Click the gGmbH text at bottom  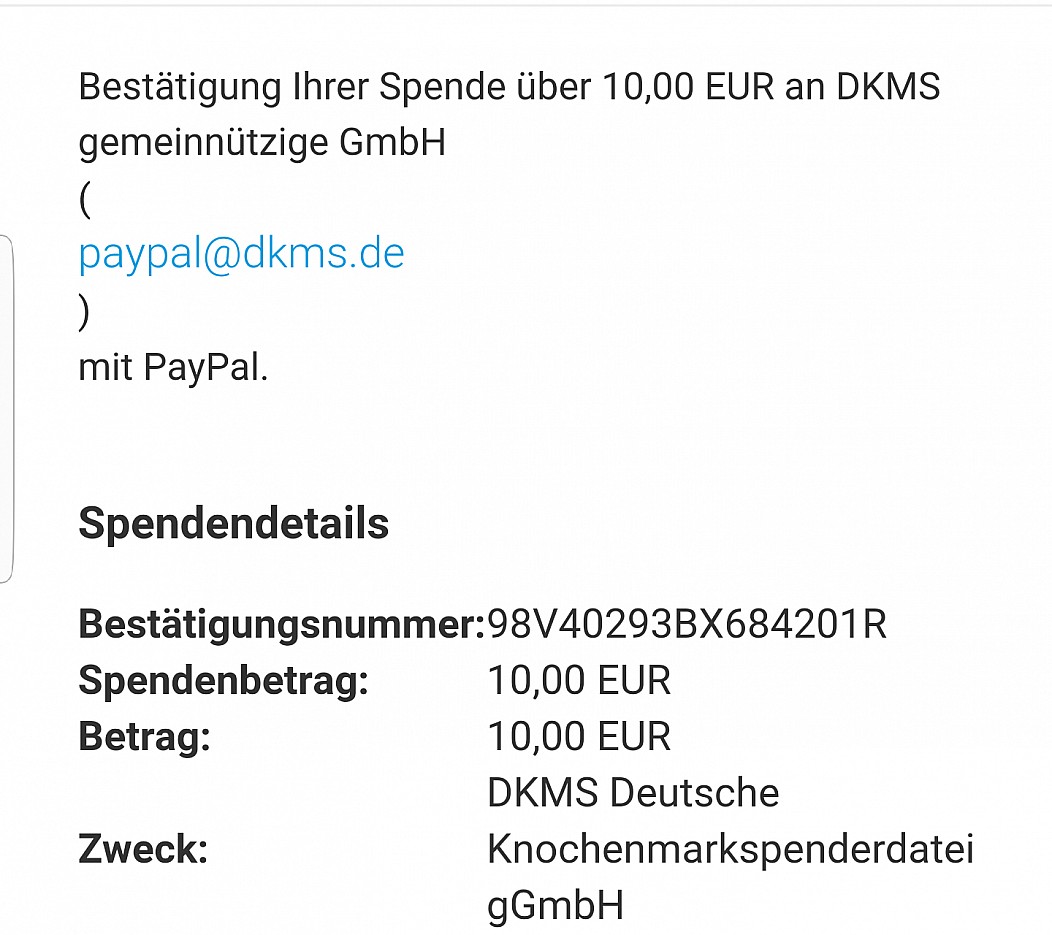(x=556, y=907)
